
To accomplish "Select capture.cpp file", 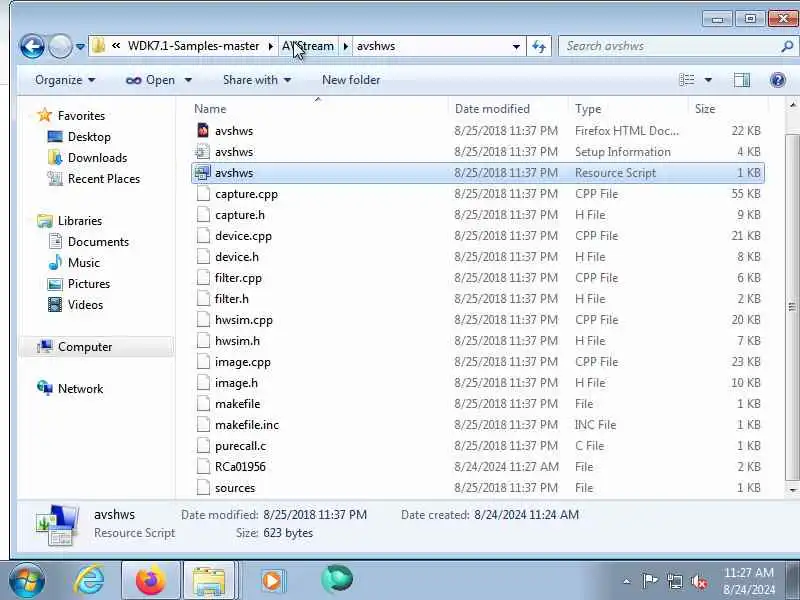I will pyautogui.click(x=478, y=194).
